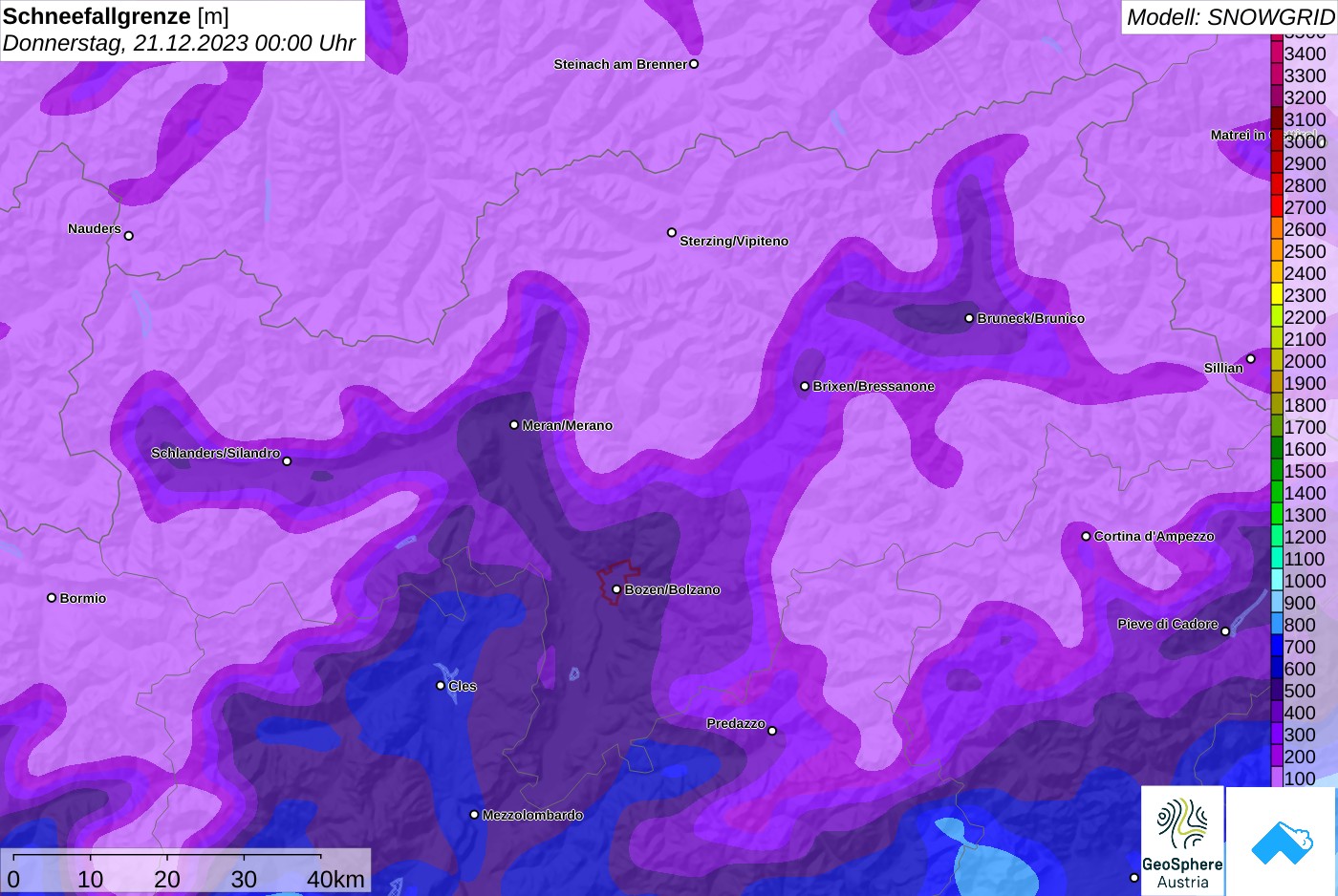Viewport: 1338px width, 896px height.
Task: Click the legend value '700'
Action: pyautogui.click(x=1300, y=647)
